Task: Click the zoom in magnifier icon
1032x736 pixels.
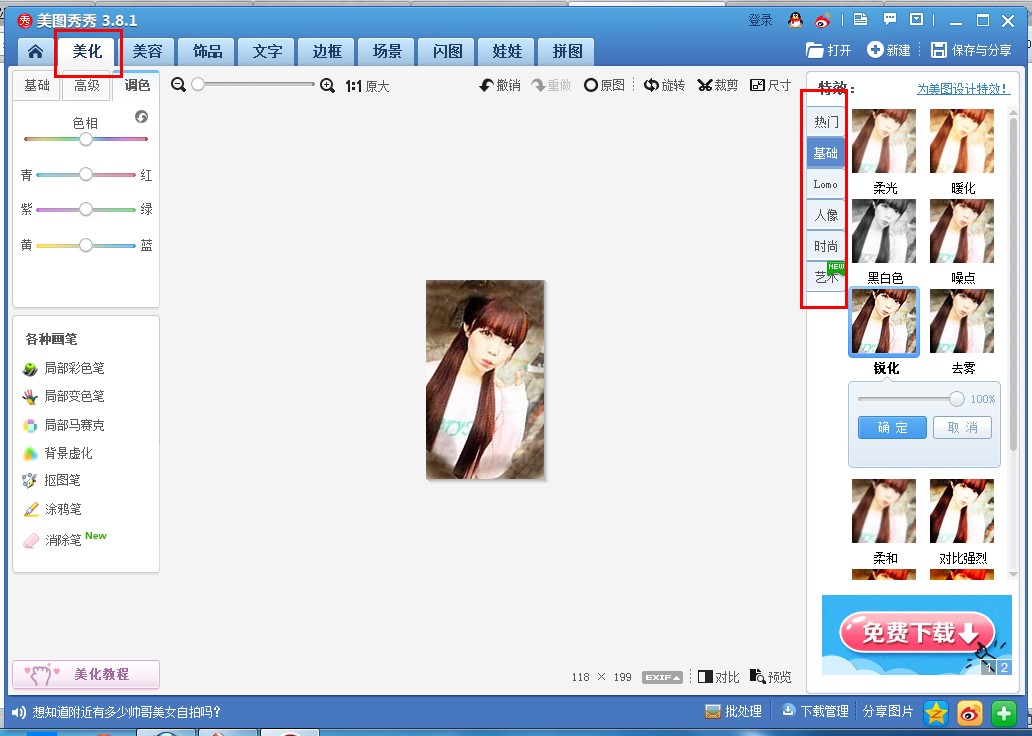Action: 327,86
